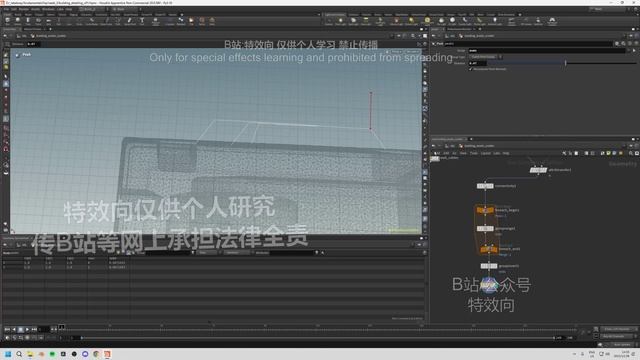Select the Tube shelf tool

(x=28, y=21)
